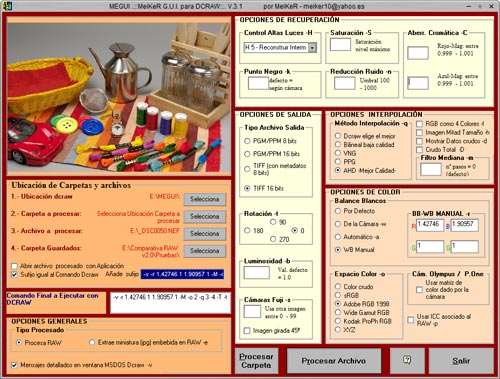Image resolution: width=500 pixels, height=379 pixels.
Task: Enable Abrir archivo procesado con Aplicación
Action: pyautogui.click(x=14, y=266)
